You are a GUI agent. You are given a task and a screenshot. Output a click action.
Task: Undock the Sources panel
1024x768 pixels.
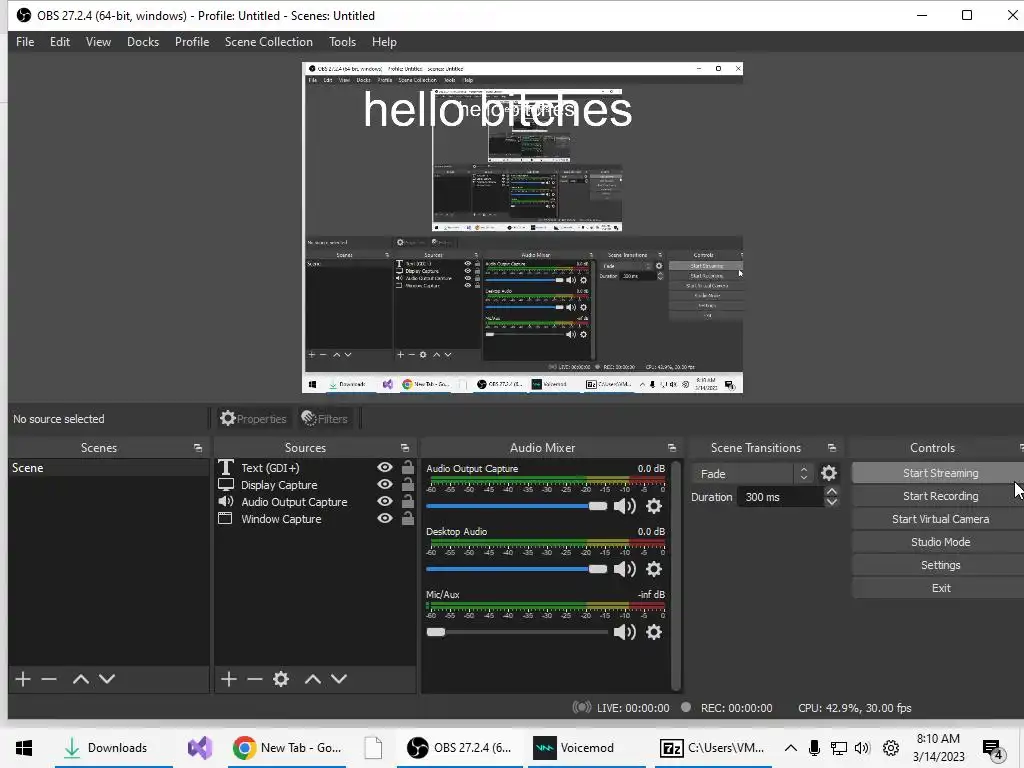tap(405, 448)
